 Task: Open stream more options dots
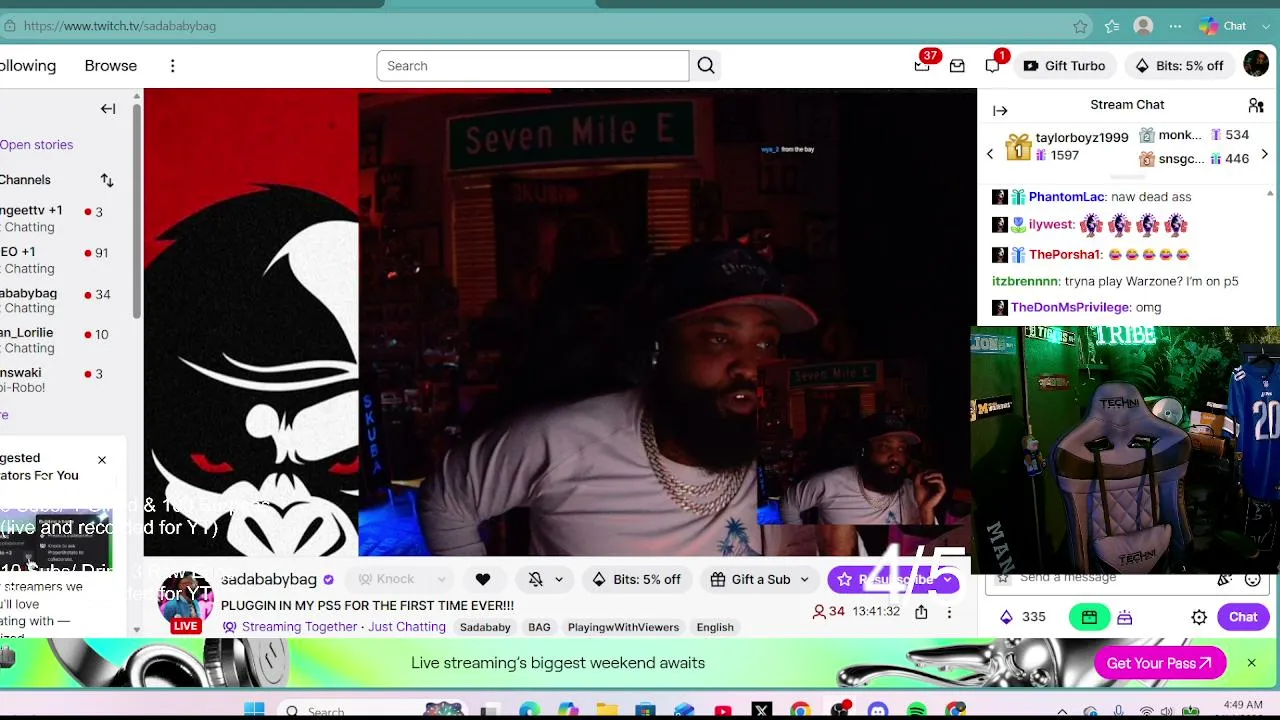tap(949, 612)
